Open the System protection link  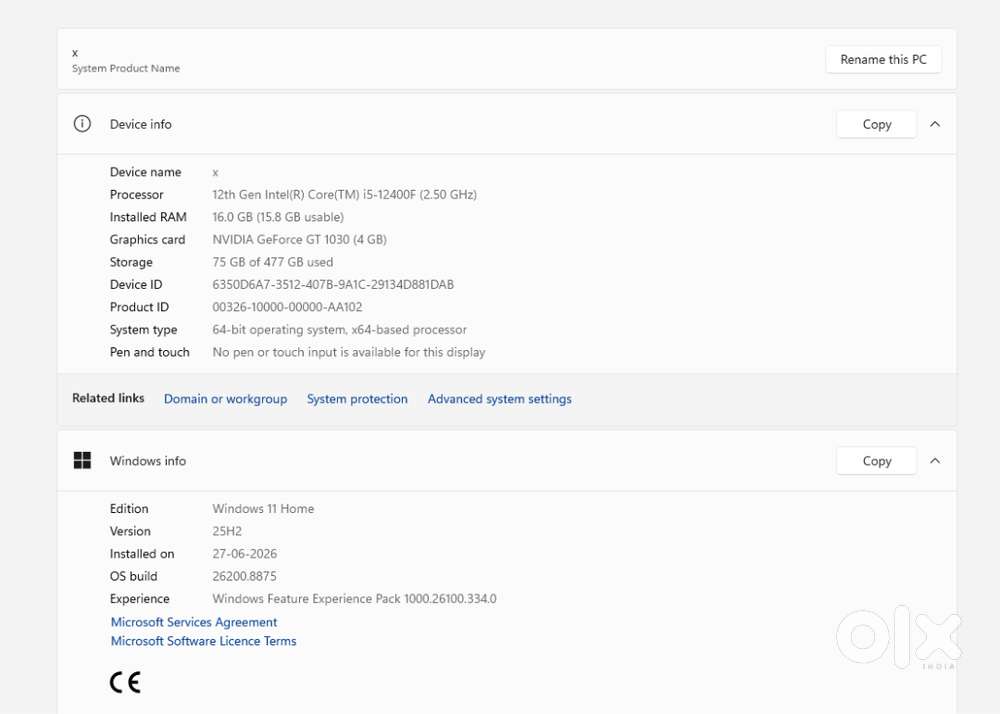[x=357, y=399]
